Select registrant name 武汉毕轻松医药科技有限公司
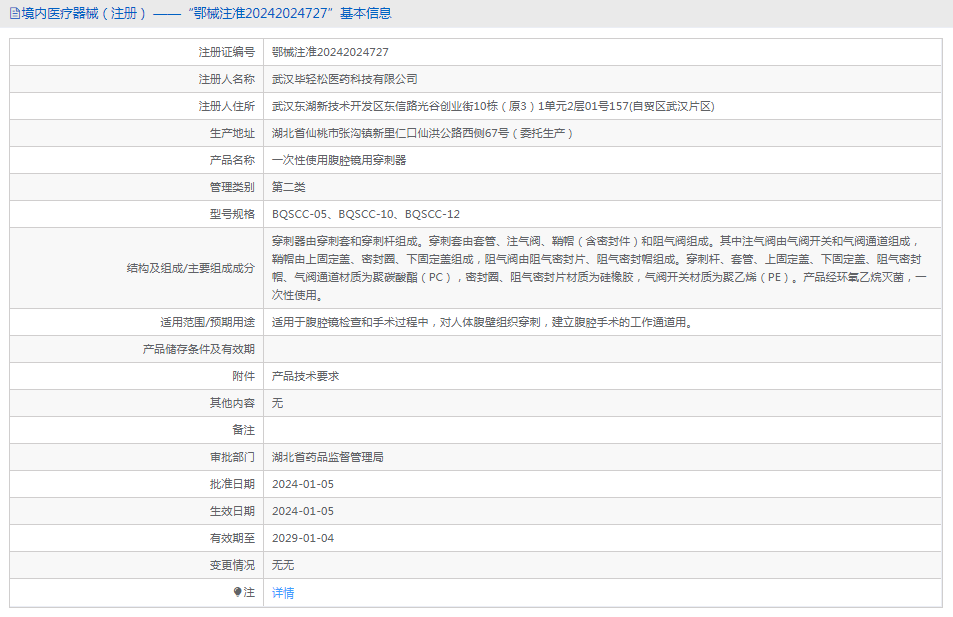This screenshot has width=953, height=617. pos(345,79)
